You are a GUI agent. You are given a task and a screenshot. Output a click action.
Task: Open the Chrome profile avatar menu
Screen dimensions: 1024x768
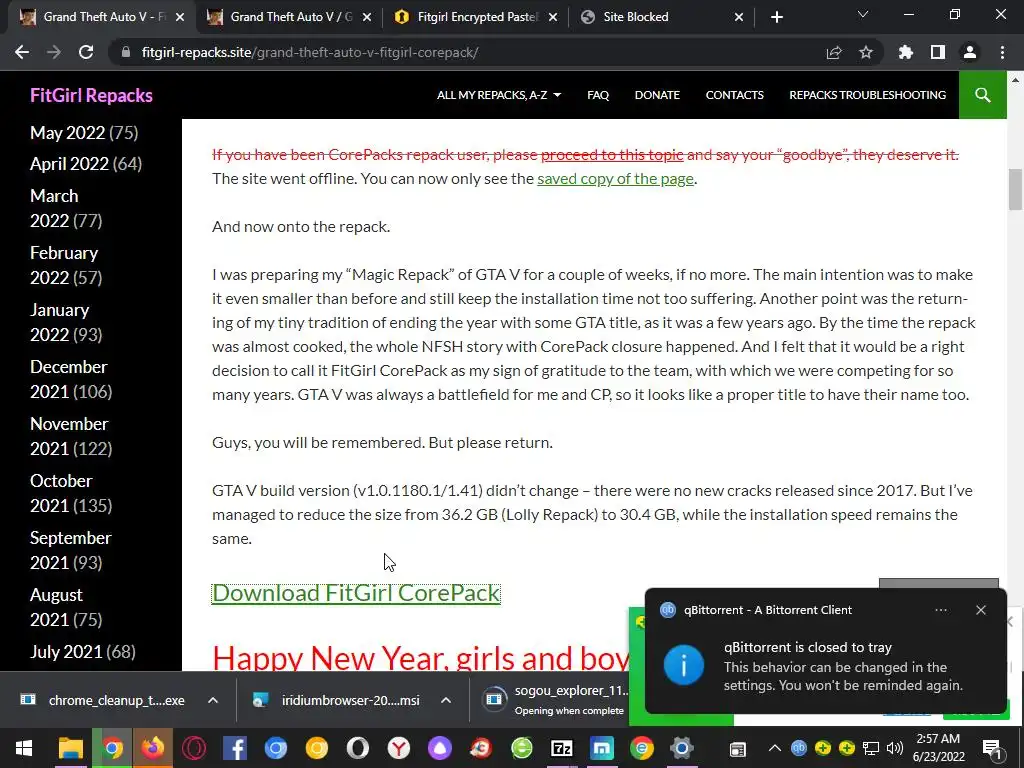click(970, 52)
